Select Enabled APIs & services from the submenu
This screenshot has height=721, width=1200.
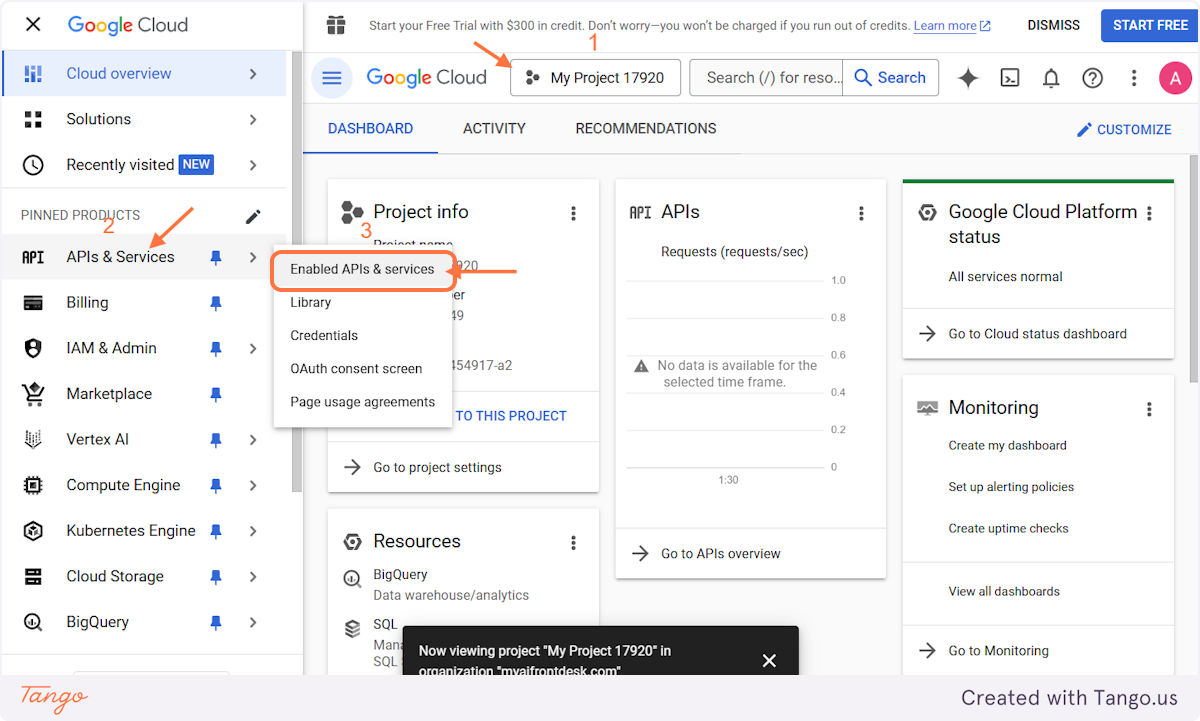point(363,270)
